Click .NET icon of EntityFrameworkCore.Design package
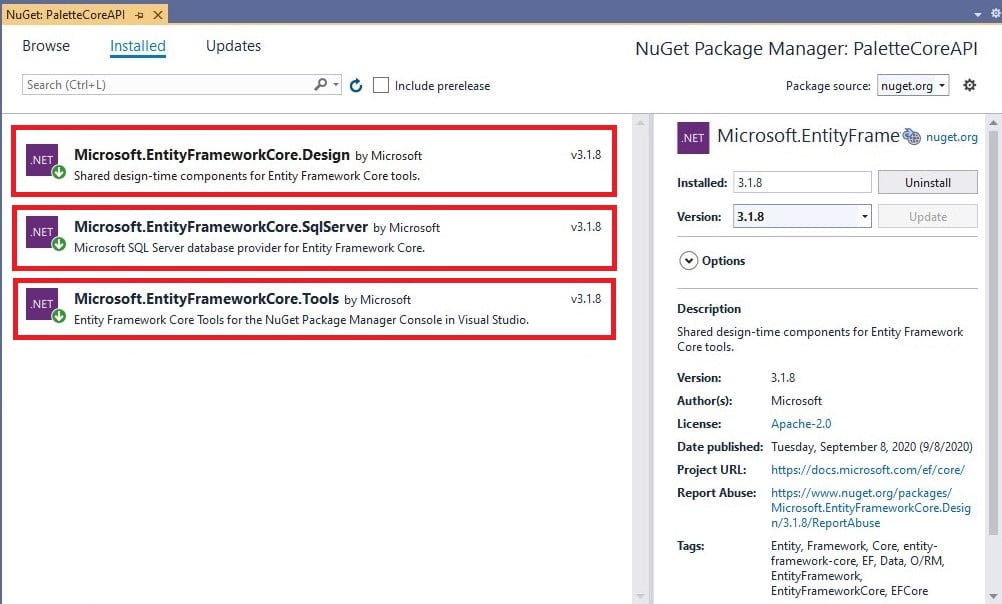This screenshot has height=604, width=1002. coord(42,160)
